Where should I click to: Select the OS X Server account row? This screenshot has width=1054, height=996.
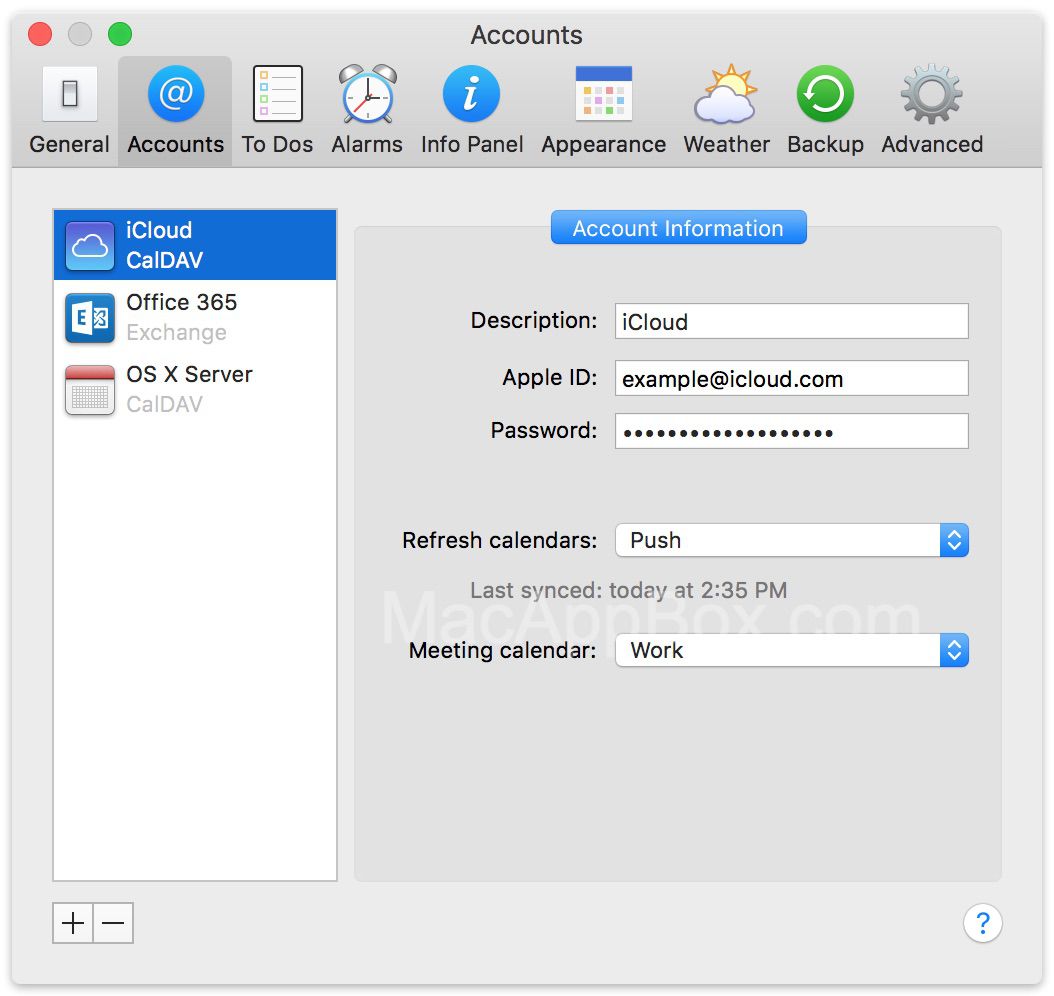pyautogui.click(x=195, y=390)
